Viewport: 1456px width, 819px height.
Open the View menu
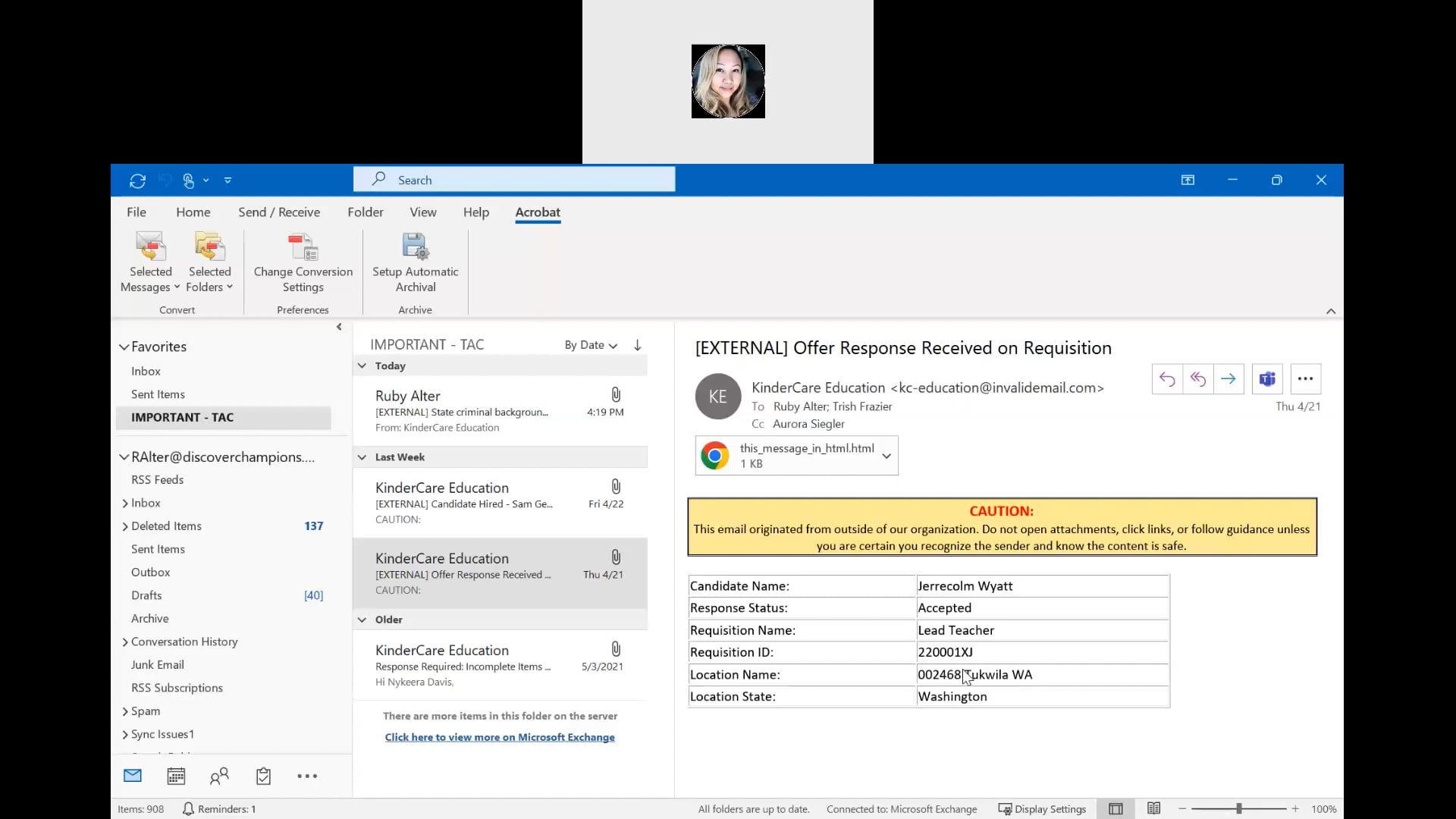423,212
